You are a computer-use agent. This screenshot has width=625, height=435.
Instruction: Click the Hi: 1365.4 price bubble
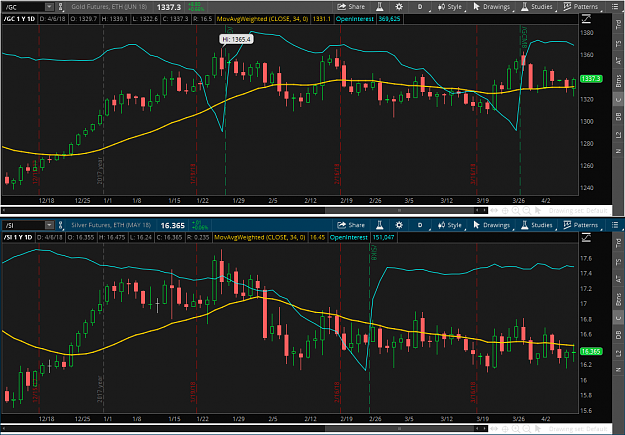pos(236,39)
